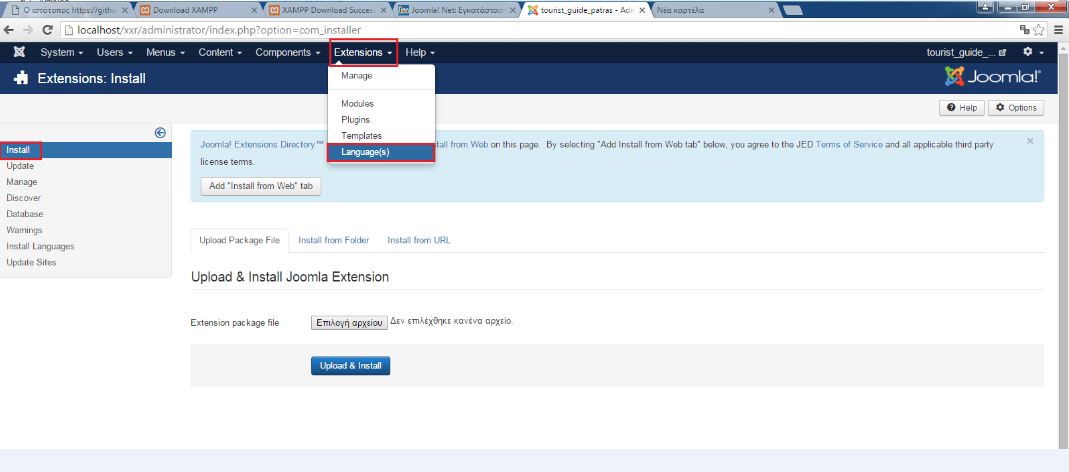The width and height of the screenshot is (1069, 472).
Task: Select Install in the left sidebar
Action: point(86,149)
